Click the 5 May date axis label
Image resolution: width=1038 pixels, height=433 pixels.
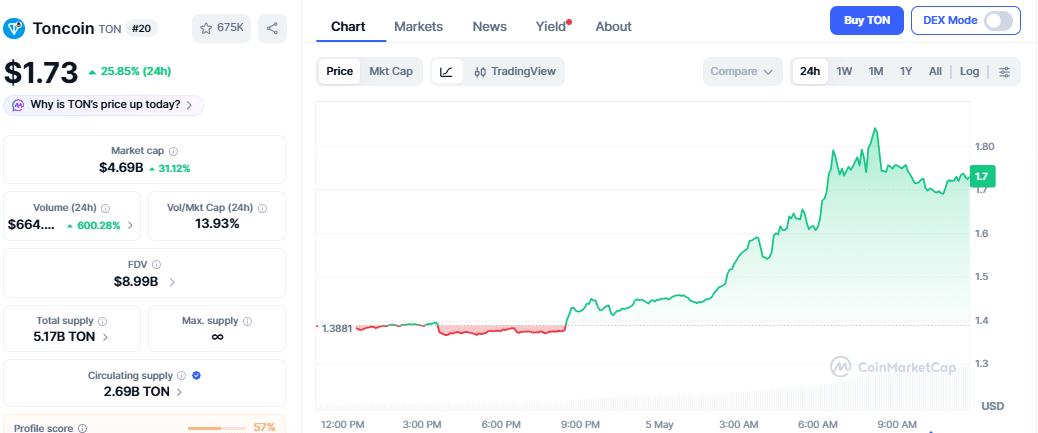(x=658, y=424)
